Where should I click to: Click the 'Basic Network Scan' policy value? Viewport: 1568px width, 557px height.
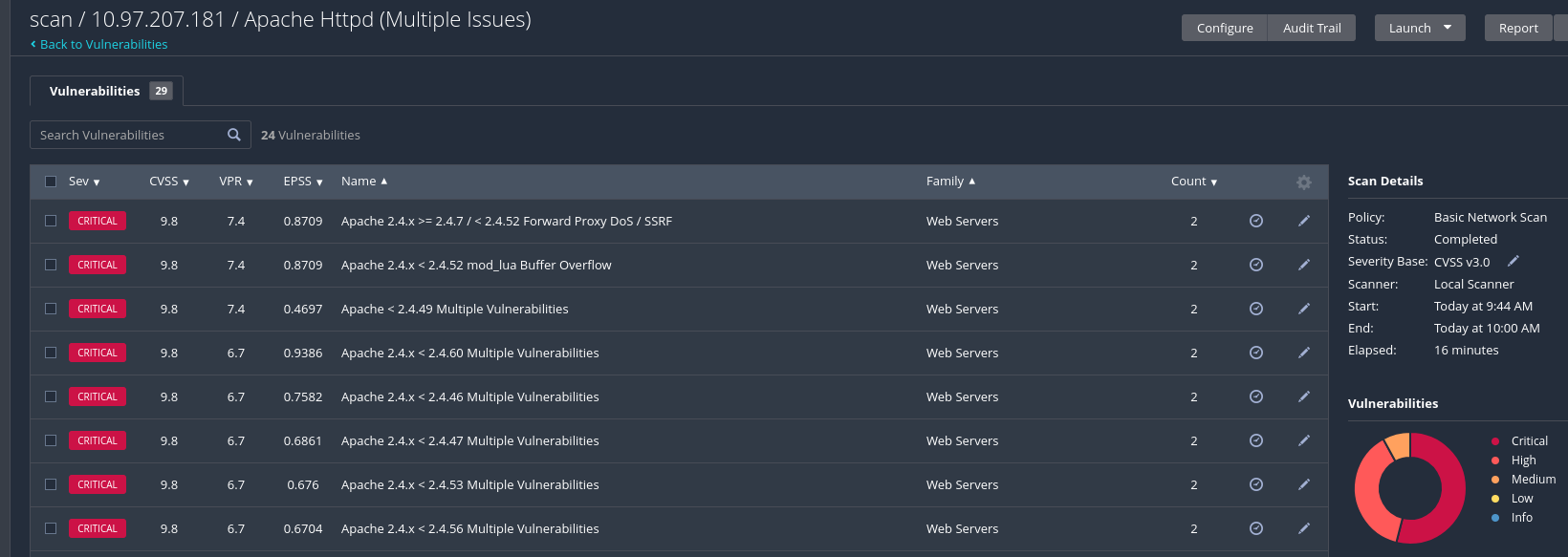point(1491,217)
